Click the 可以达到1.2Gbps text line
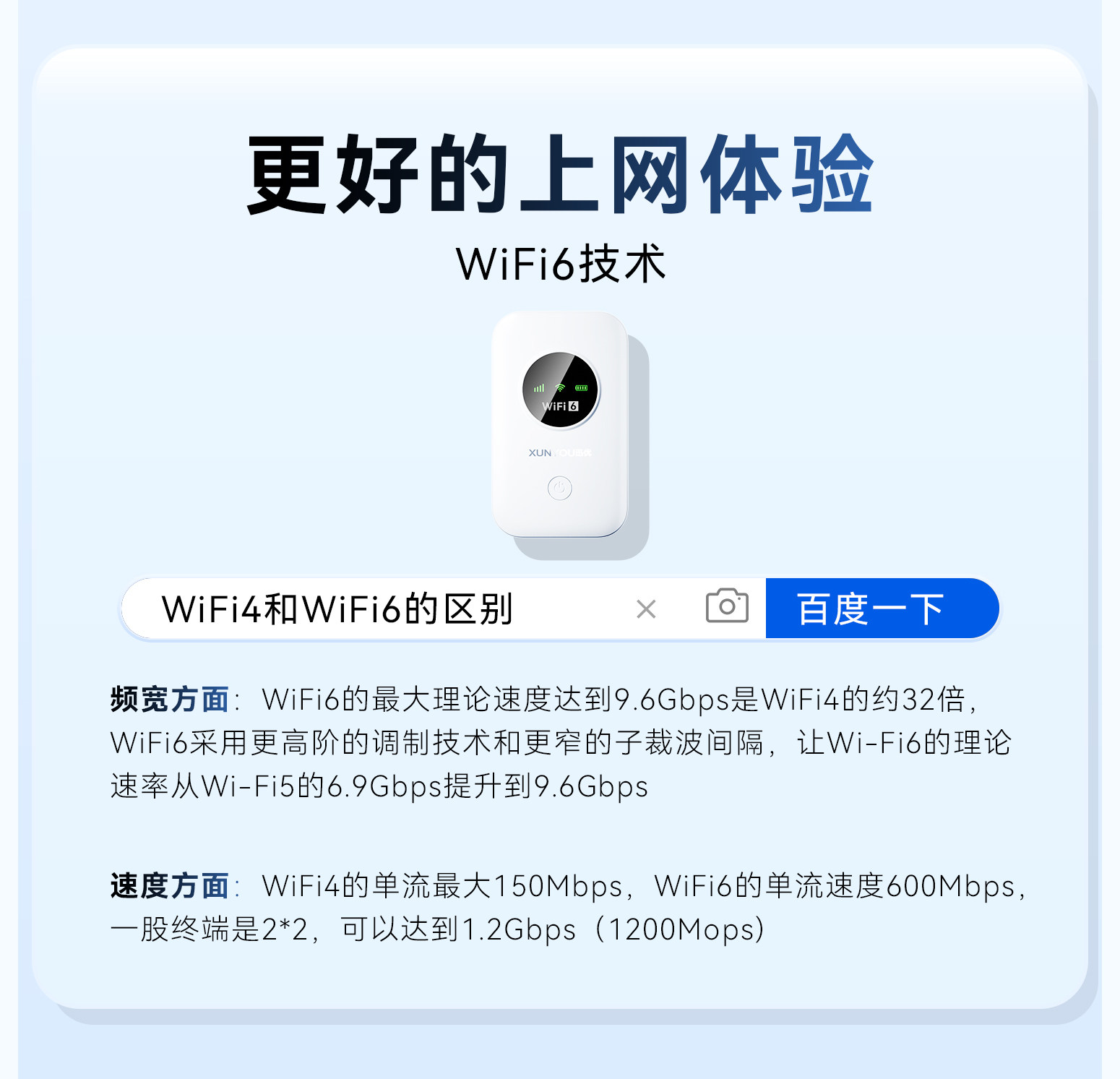The image size is (1120, 1079). coord(458,929)
